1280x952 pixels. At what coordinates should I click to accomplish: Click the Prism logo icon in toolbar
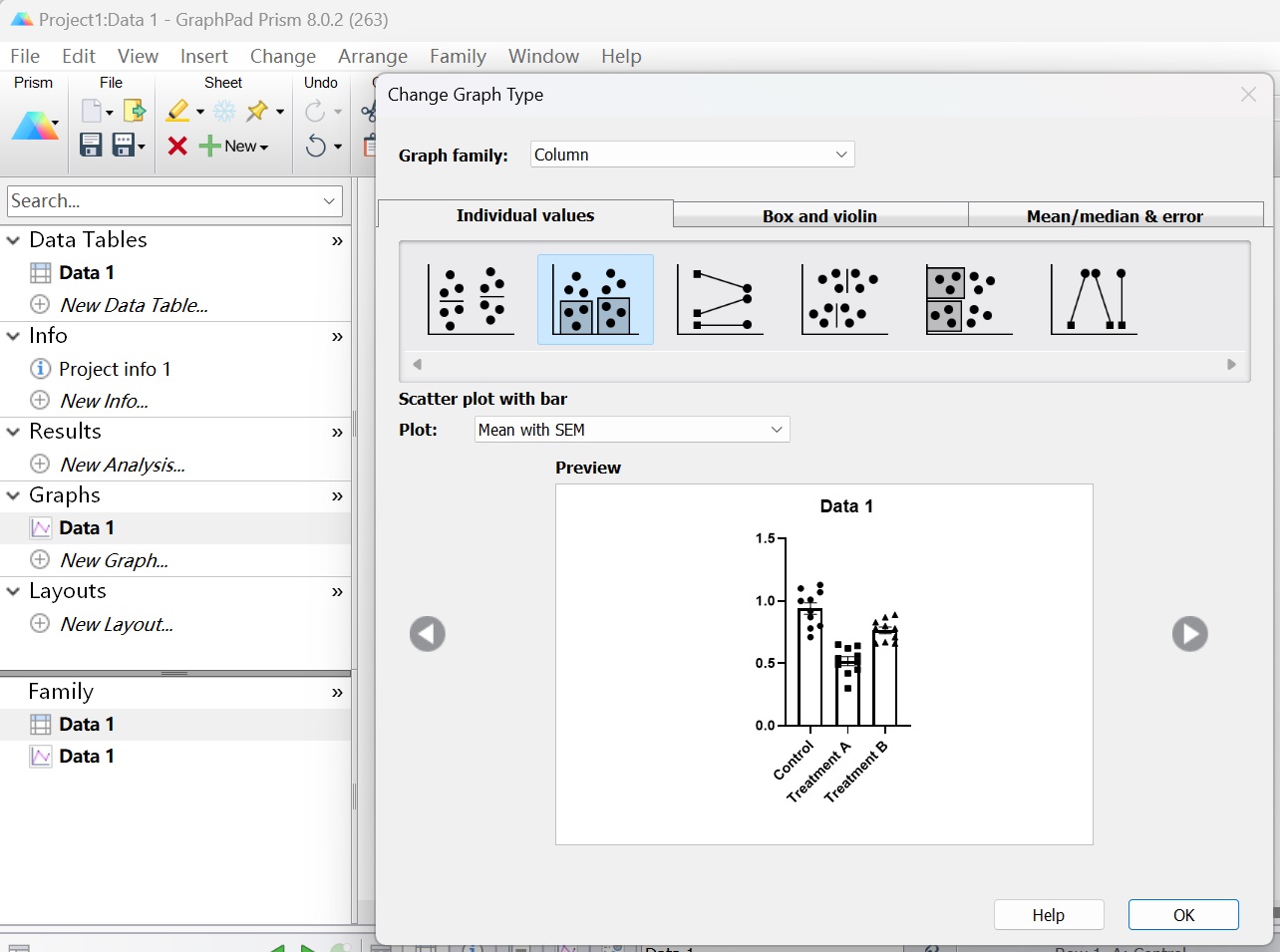tap(34, 127)
